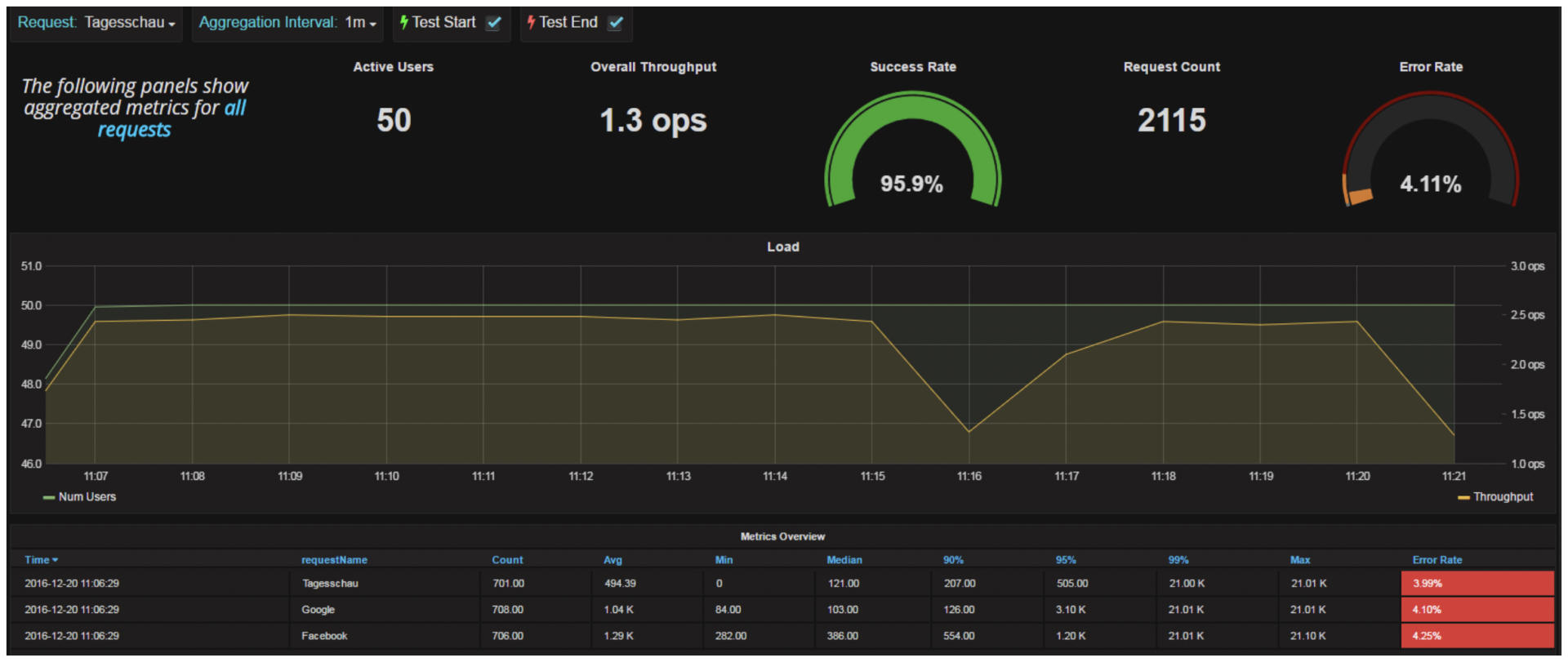Click the 11:10 time axis label
Viewport: 1568px width, 662px height.
[x=386, y=476]
